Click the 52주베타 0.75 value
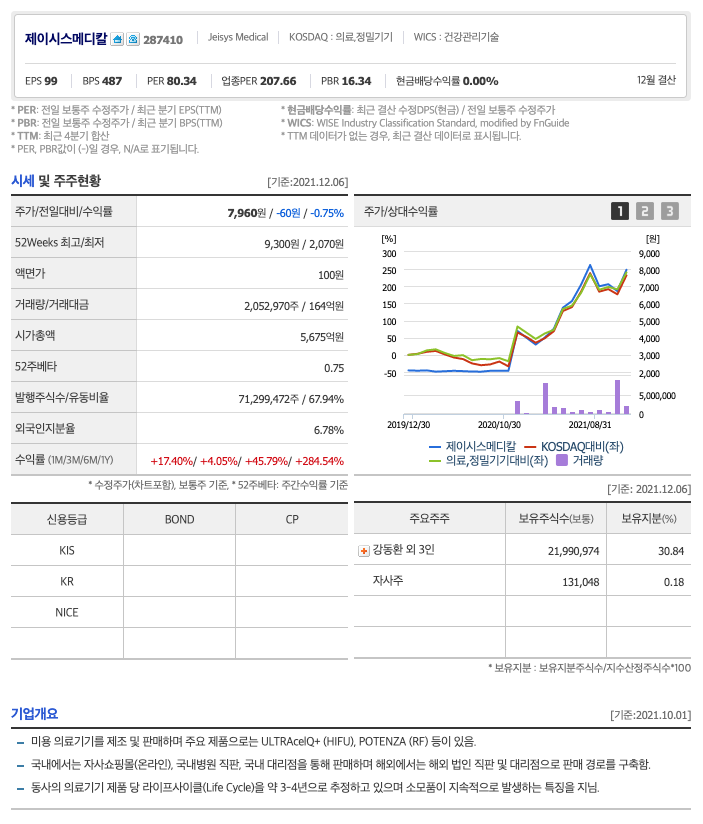 coord(334,368)
